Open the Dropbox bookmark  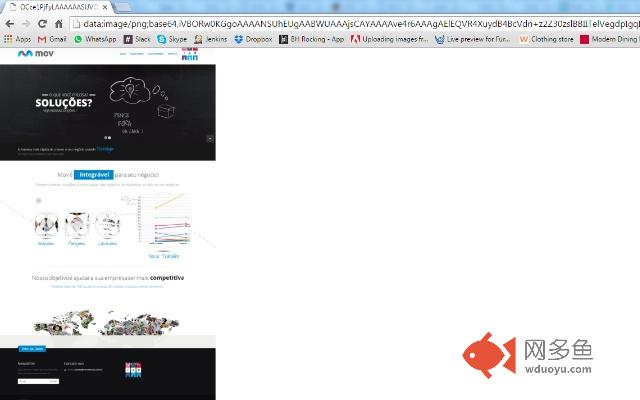[253, 39]
